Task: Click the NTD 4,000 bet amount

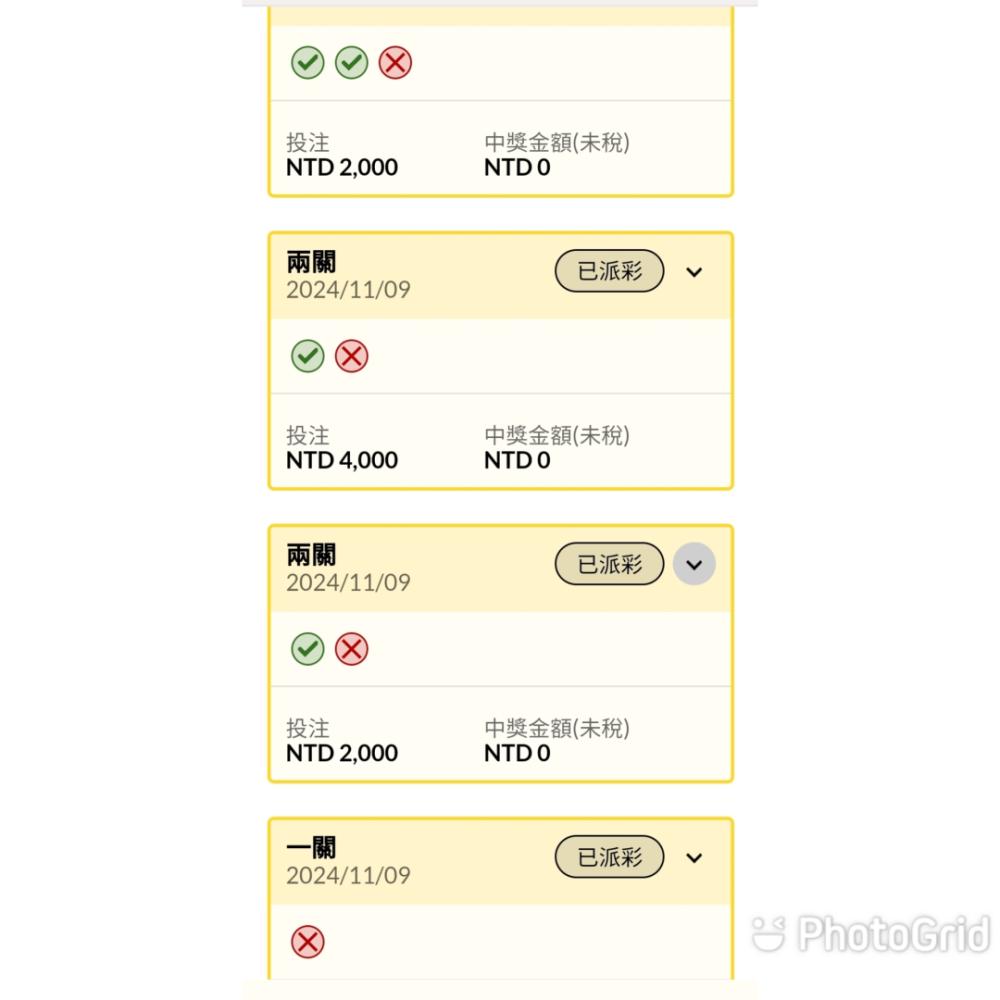Action: pyautogui.click(x=342, y=460)
